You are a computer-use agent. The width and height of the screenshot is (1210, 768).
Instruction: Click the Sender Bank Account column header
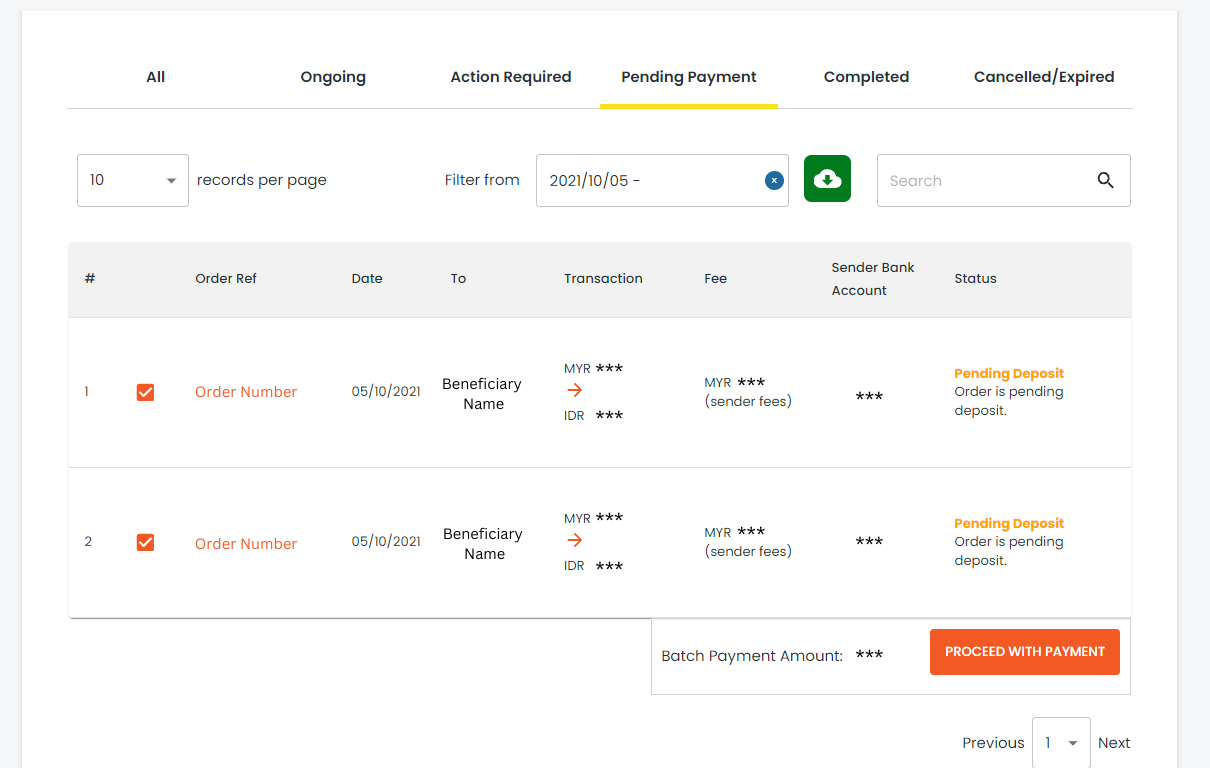coord(873,279)
